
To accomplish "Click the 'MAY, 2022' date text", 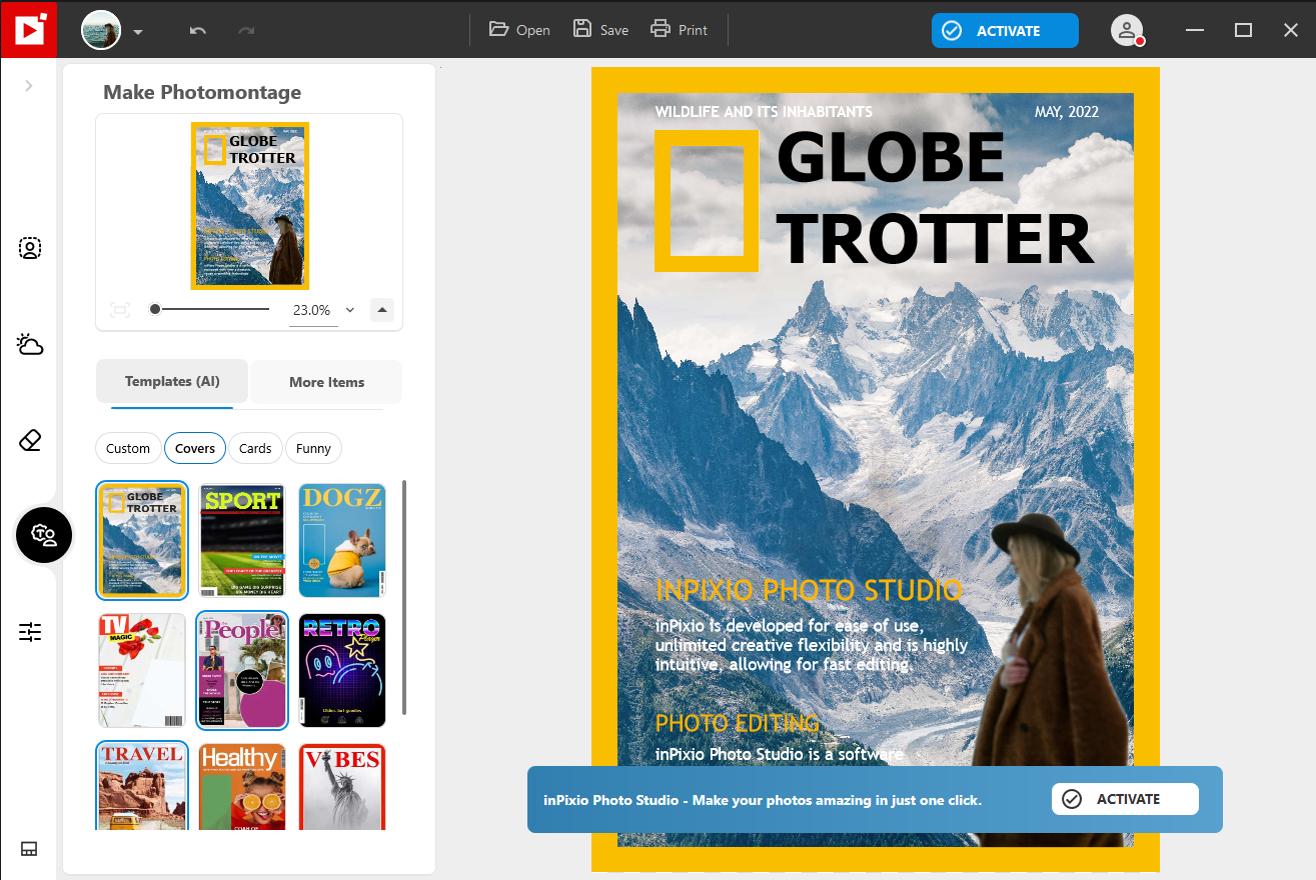I will [x=1067, y=112].
